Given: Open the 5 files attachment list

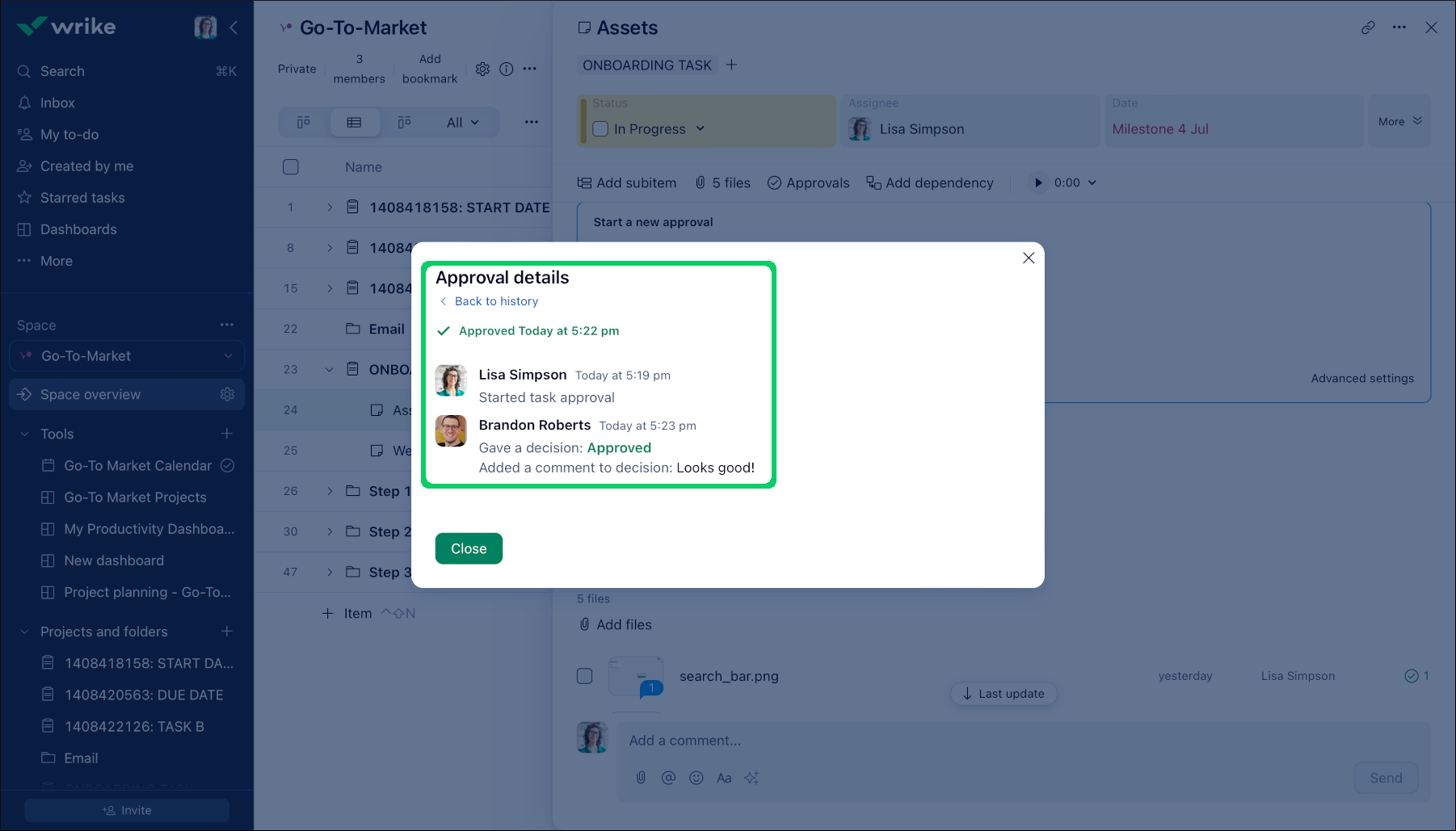Looking at the screenshot, I should 722,183.
